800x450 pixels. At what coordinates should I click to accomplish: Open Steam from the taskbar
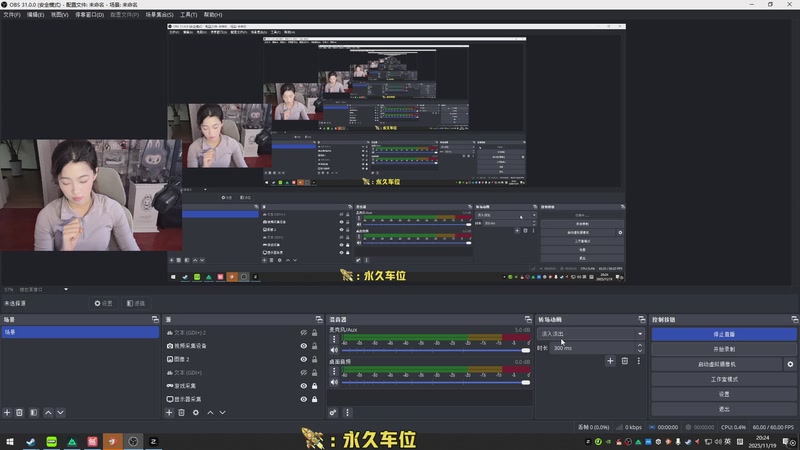(x=31, y=441)
